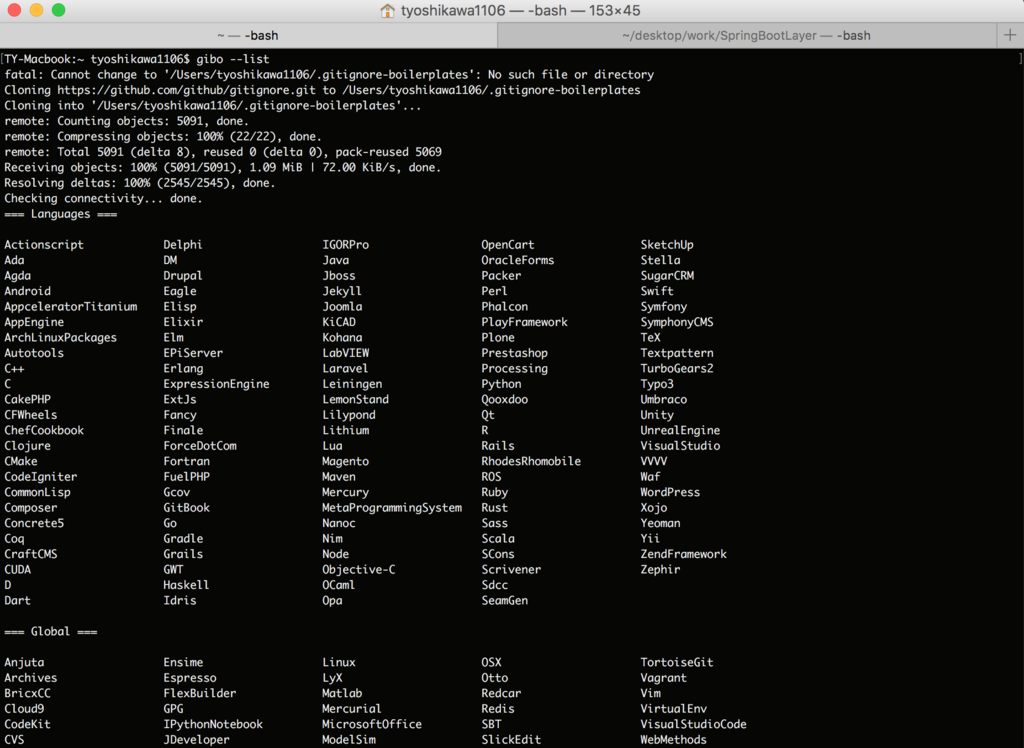The image size is (1024, 748).
Task: Click 'ChefCookbook' entry
Action: pyautogui.click(x=44, y=431)
